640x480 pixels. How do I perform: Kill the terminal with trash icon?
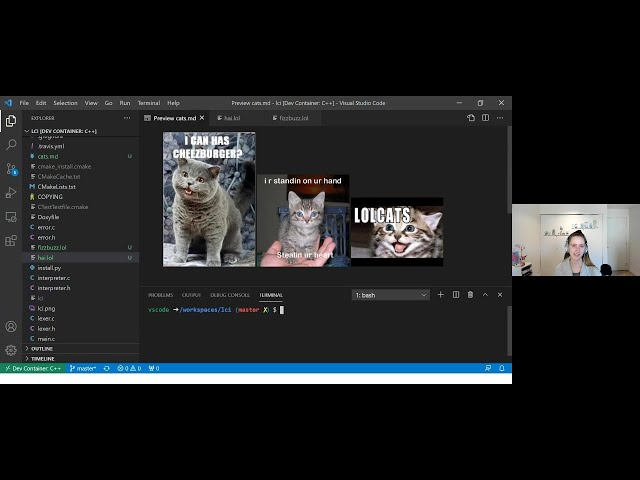pos(470,295)
